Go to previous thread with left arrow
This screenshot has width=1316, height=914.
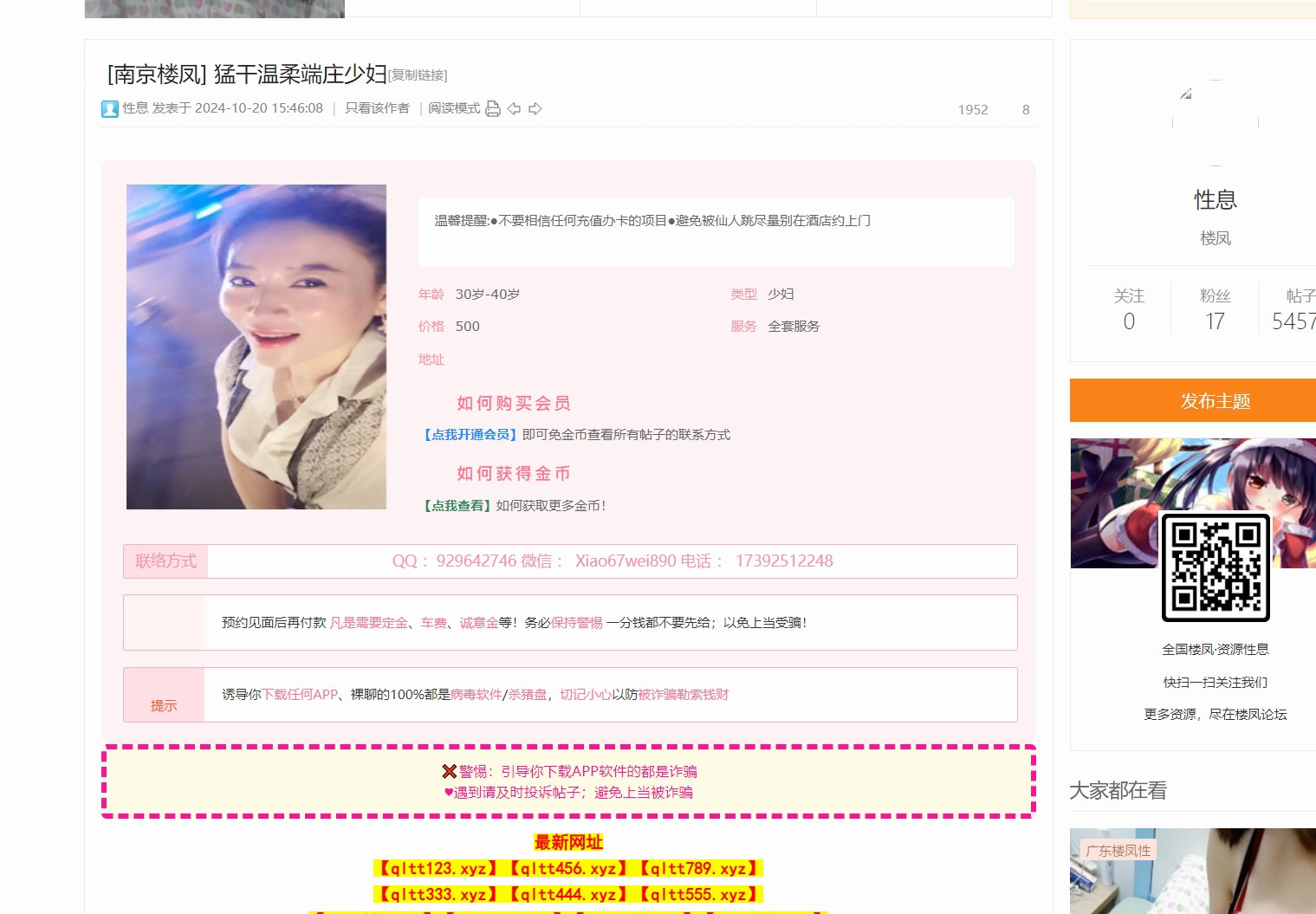point(514,108)
